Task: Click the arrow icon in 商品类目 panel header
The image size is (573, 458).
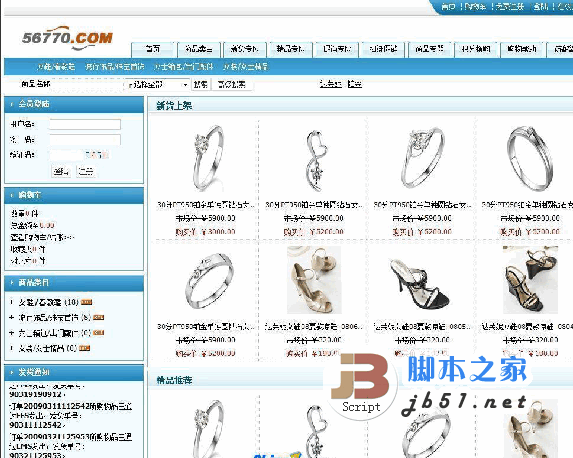Action: (12, 283)
